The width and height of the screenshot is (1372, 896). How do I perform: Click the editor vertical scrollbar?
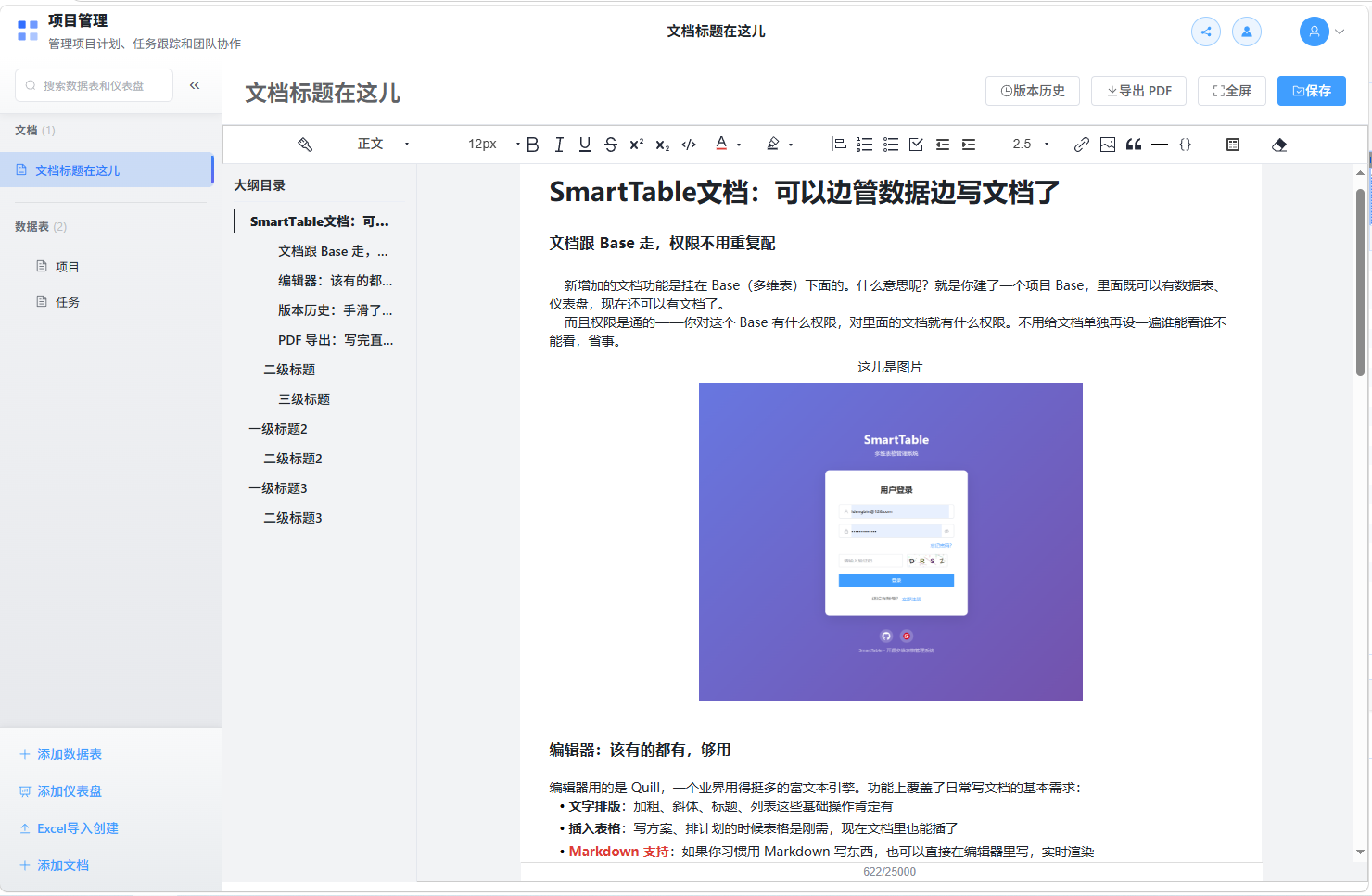click(1360, 282)
